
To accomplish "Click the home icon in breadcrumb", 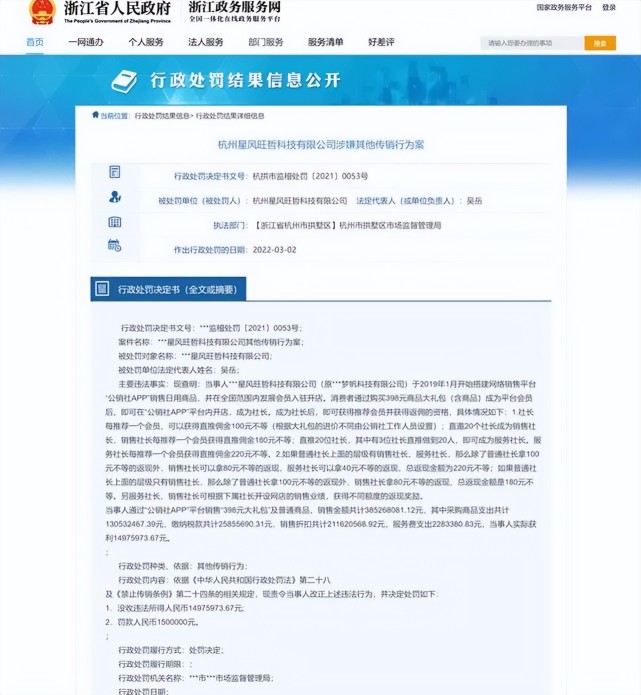I will pos(95,115).
